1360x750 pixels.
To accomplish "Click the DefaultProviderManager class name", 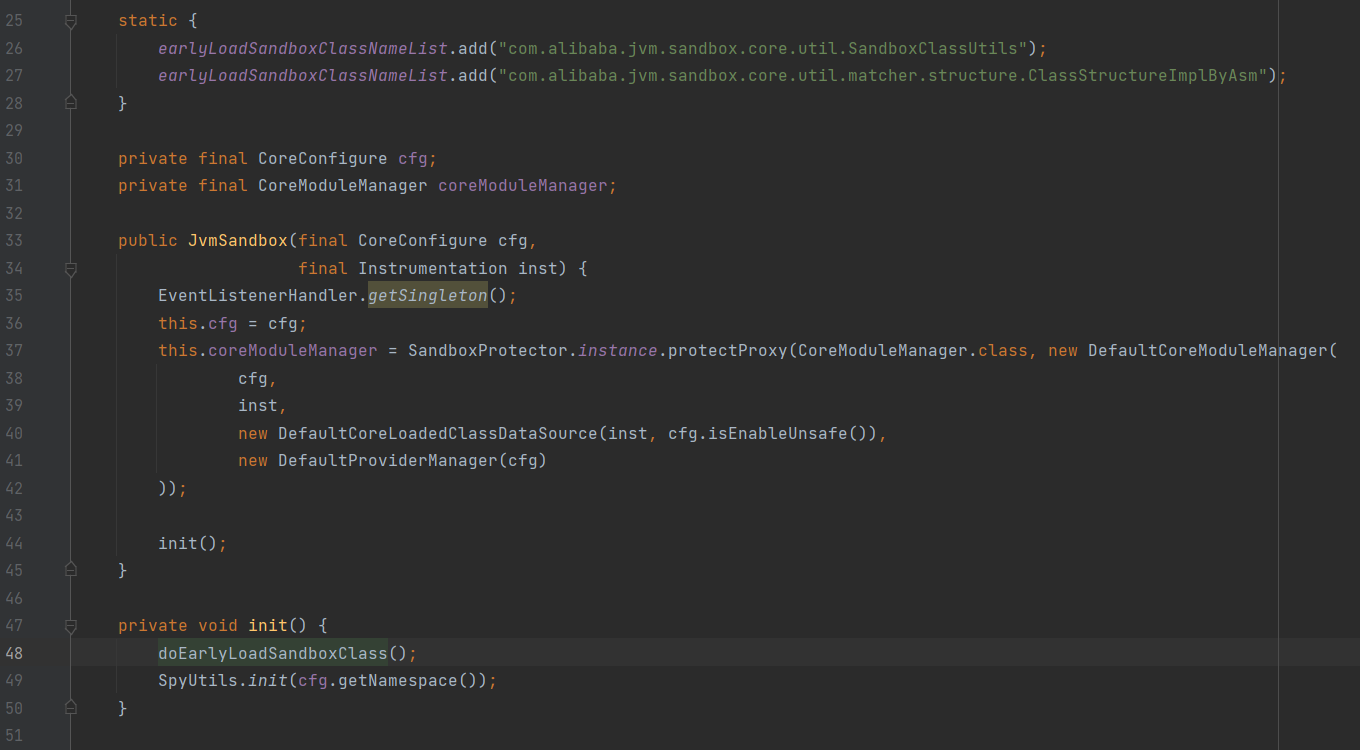I will (x=387, y=461).
